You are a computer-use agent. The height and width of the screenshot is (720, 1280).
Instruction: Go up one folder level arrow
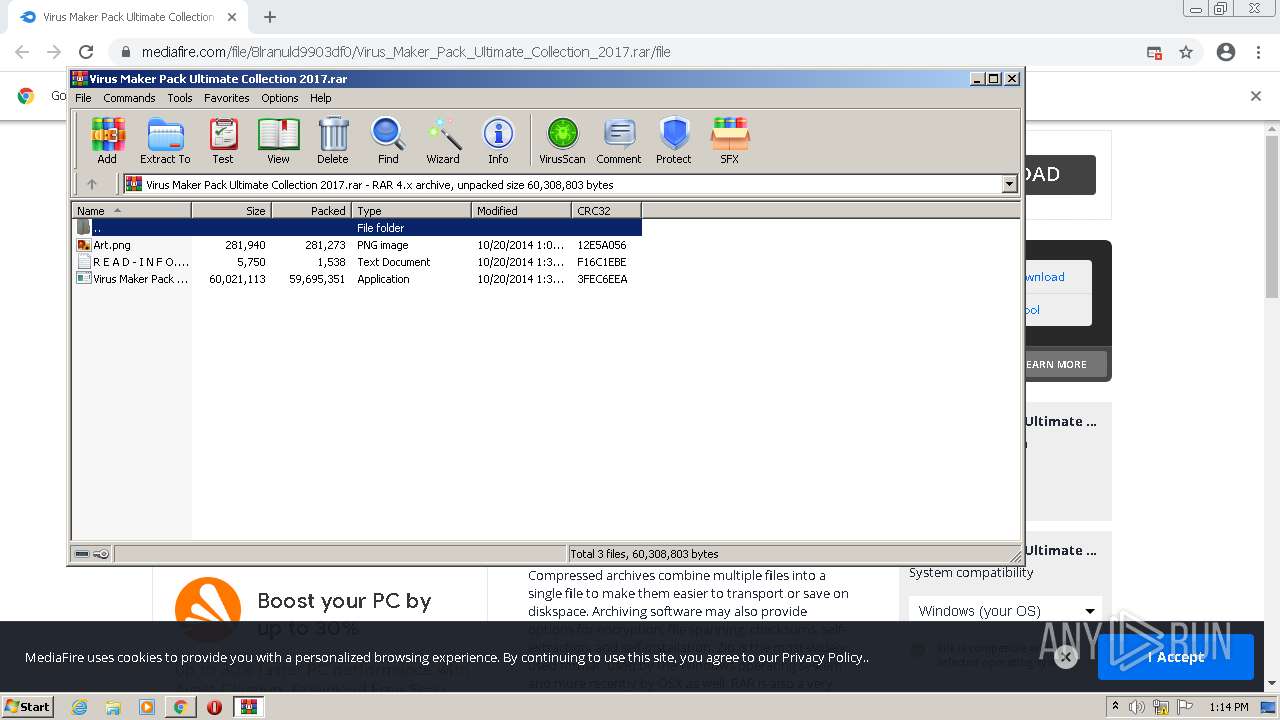(x=92, y=184)
